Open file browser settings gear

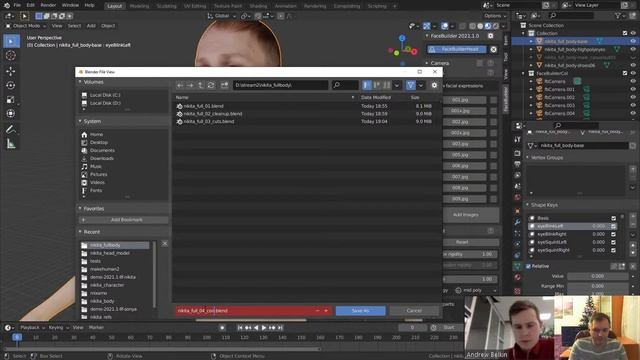(x=434, y=85)
